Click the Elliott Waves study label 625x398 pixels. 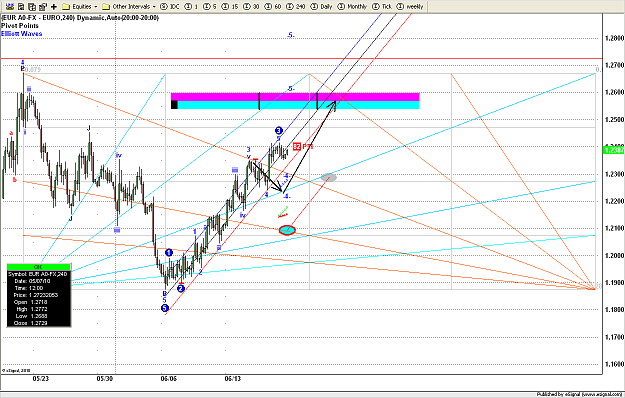[22, 34]
